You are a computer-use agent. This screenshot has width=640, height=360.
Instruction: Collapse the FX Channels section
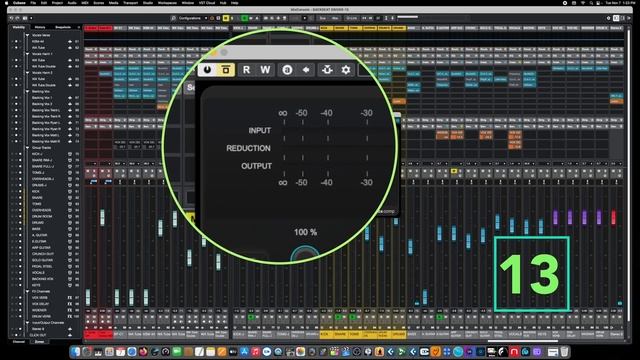pos(28,291)
